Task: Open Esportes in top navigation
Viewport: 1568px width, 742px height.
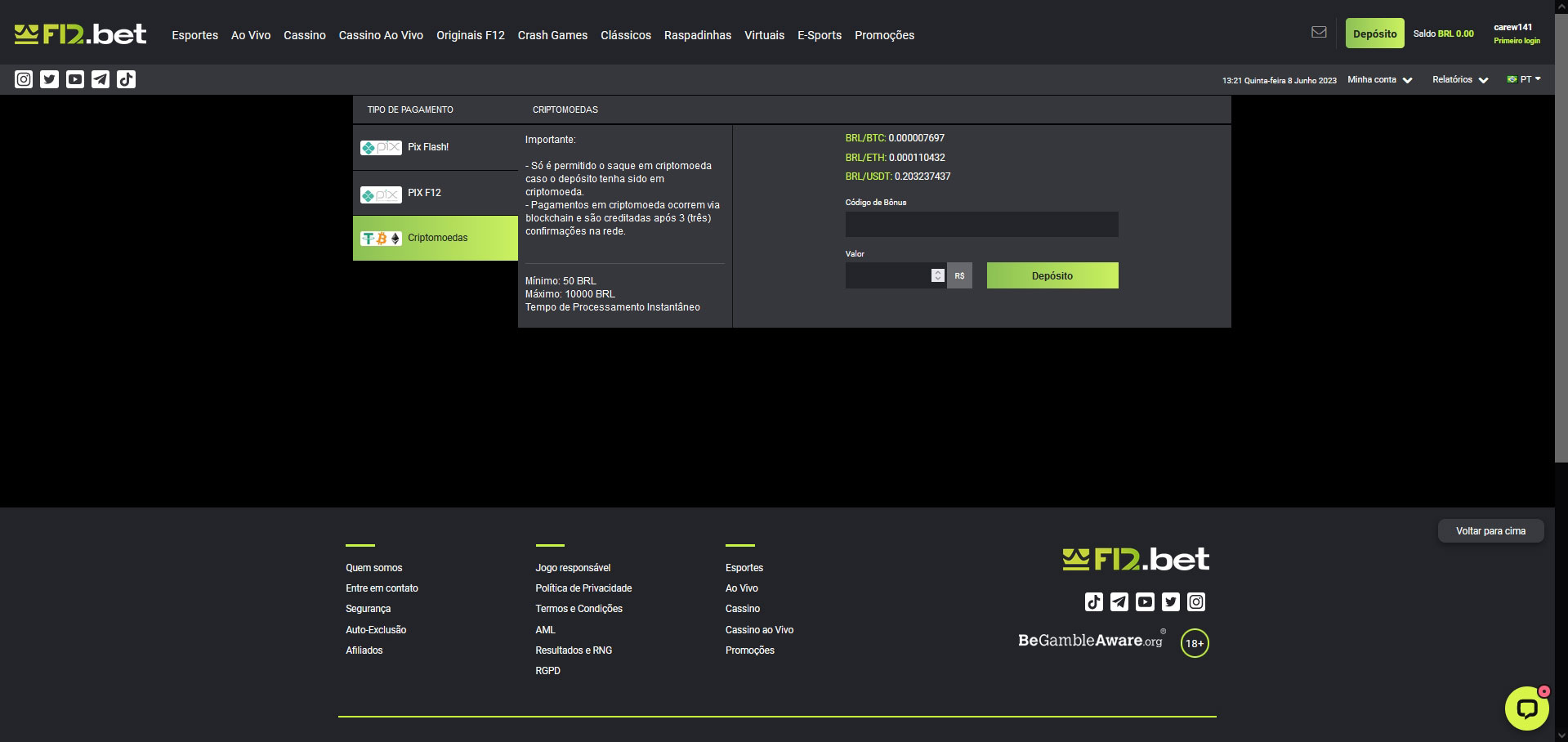Action: 194,35
